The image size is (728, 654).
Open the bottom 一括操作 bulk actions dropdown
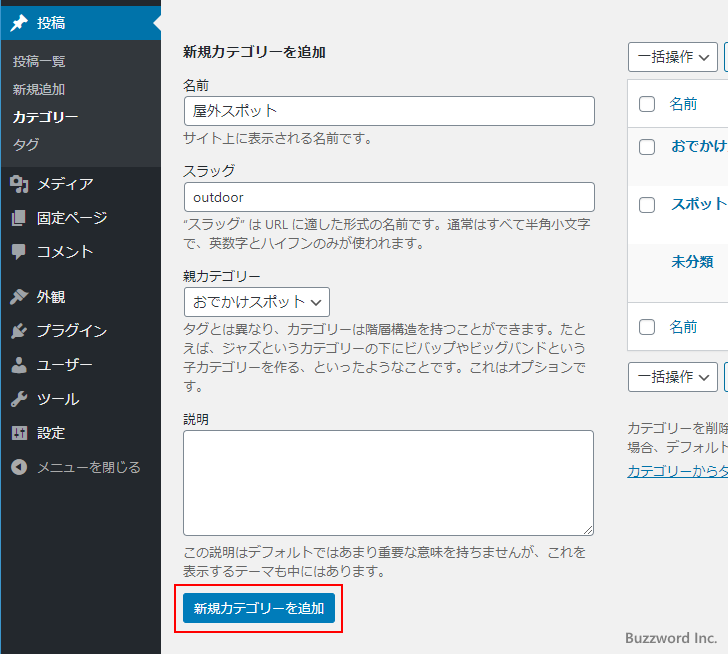(x=673, y=377)
